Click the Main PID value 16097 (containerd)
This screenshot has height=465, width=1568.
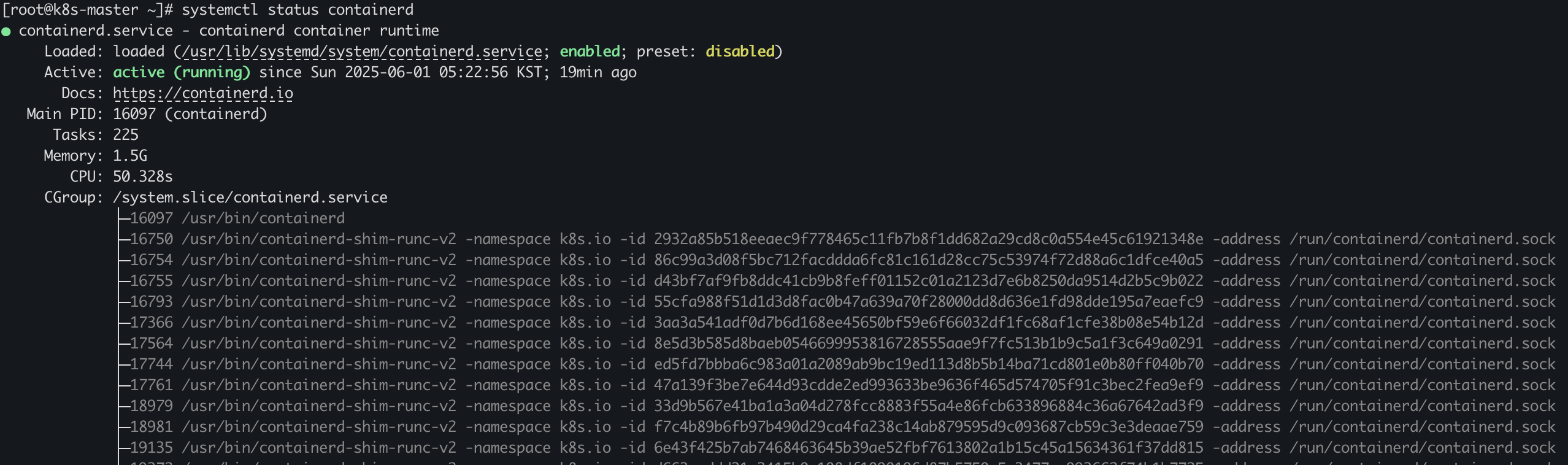pos(190,114)
